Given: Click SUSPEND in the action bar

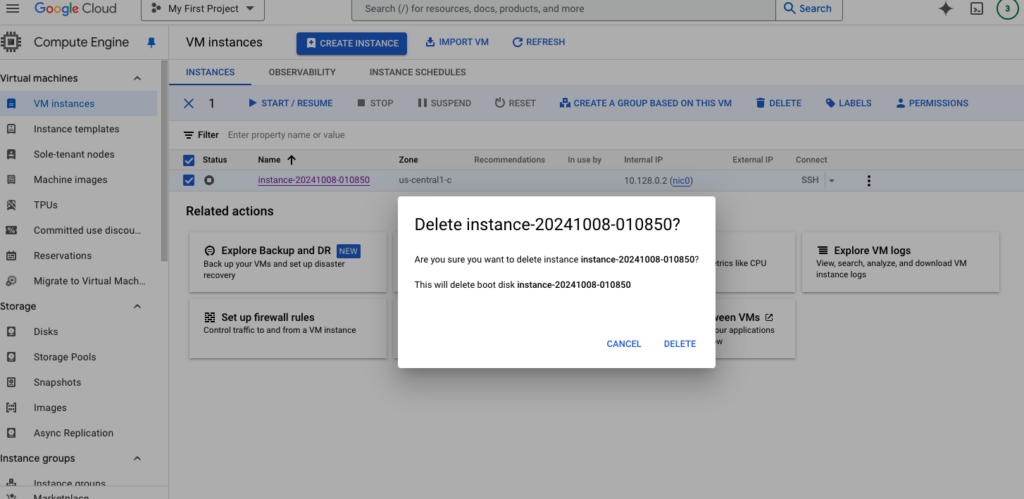Looking at the screenshot, I should tap(444, 103).
